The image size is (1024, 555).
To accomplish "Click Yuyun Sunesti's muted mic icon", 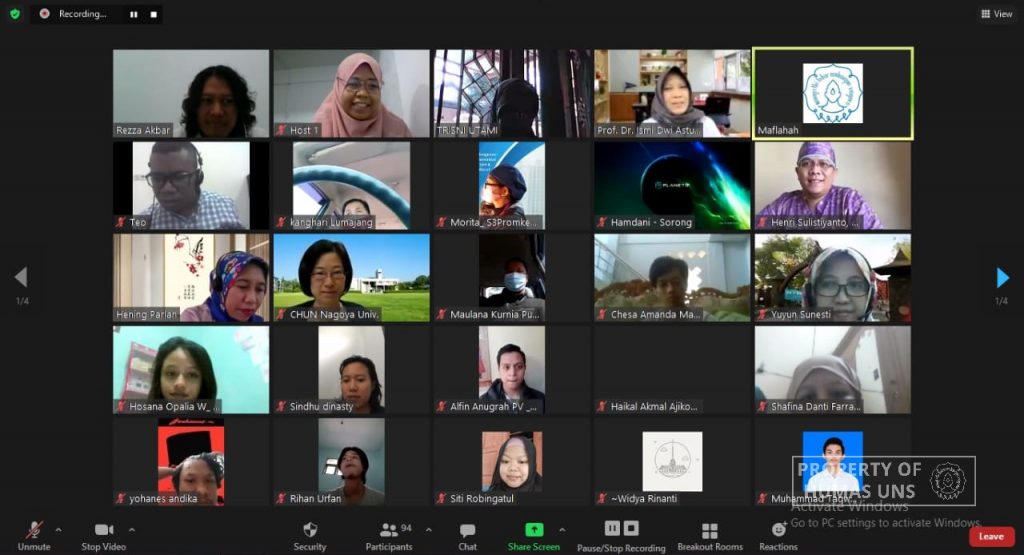I will point(763,314).
